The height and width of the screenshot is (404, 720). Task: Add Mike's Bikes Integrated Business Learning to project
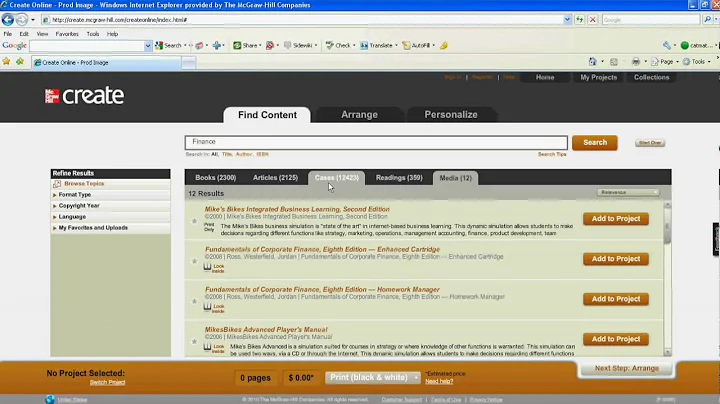616,219
